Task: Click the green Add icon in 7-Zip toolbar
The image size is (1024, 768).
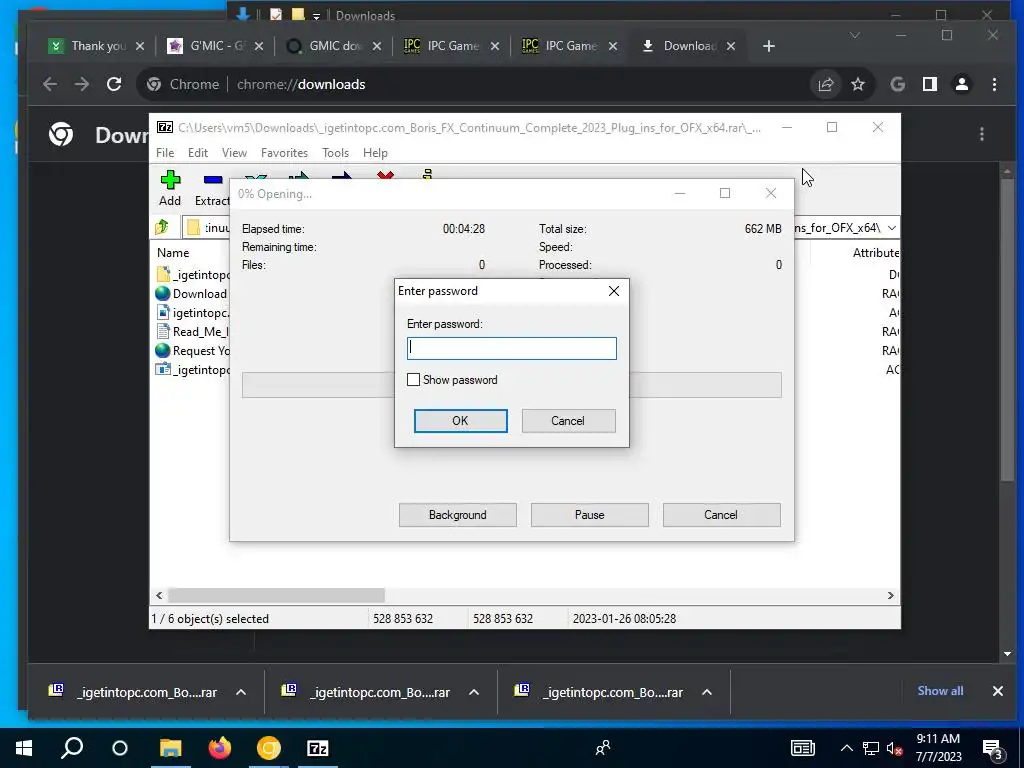Action: coord(170,180)
